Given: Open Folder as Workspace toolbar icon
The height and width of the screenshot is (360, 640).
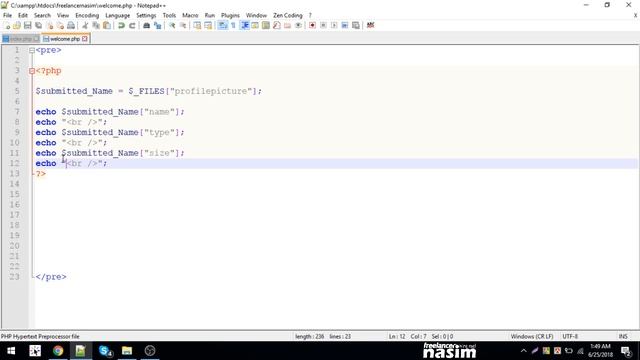Looking at the screenshot, I should point(287,25).
